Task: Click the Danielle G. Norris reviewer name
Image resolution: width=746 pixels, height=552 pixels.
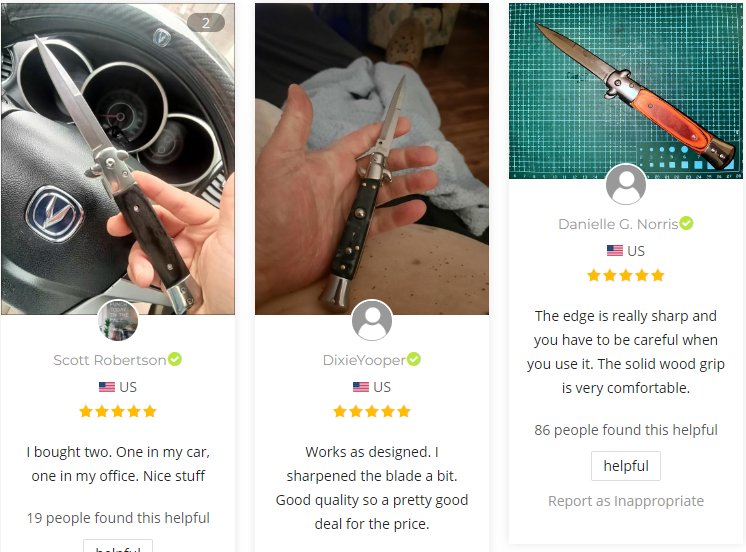Action: pyautogui.click(x=618, y=224)
